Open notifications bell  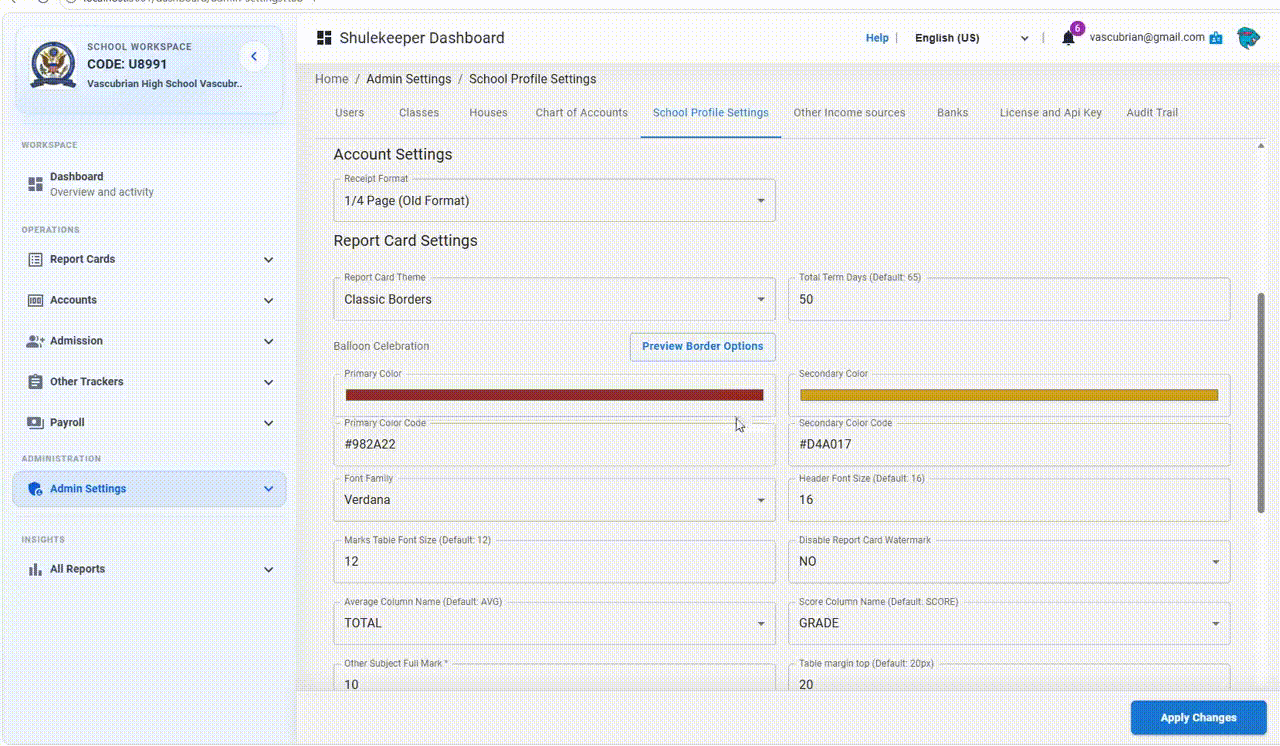tap(1068, 38)
